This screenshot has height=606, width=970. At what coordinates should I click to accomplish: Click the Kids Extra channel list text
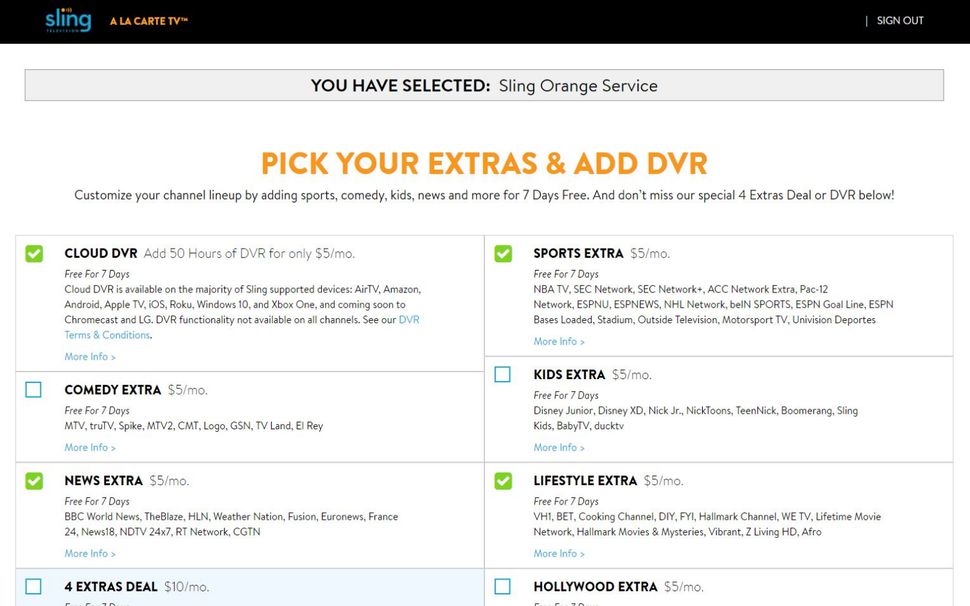point(695,418)
